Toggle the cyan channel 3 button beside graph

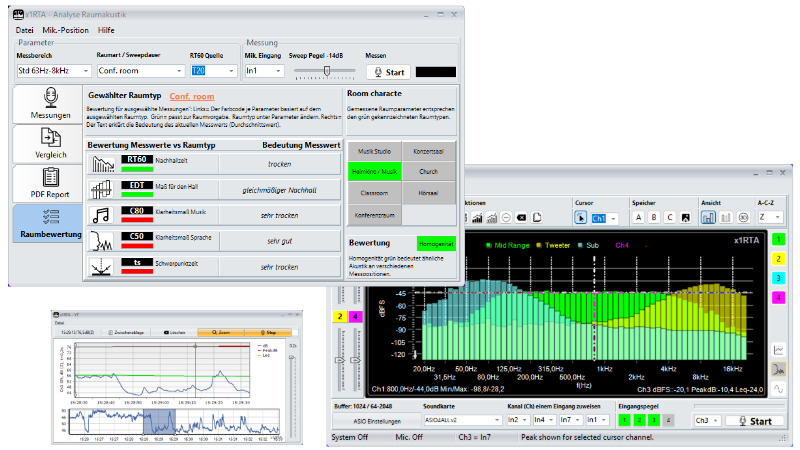[778, 278]
